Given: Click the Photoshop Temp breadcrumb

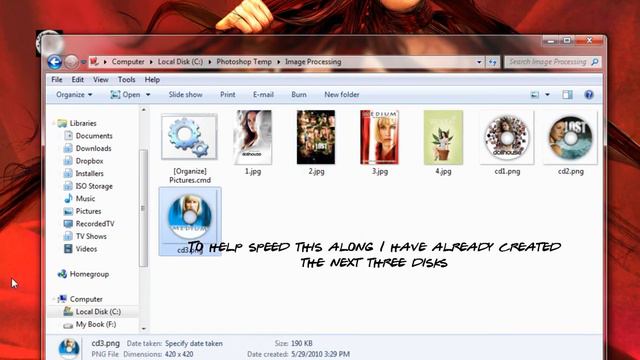Looking at the screenshot, I should (244, 62).
